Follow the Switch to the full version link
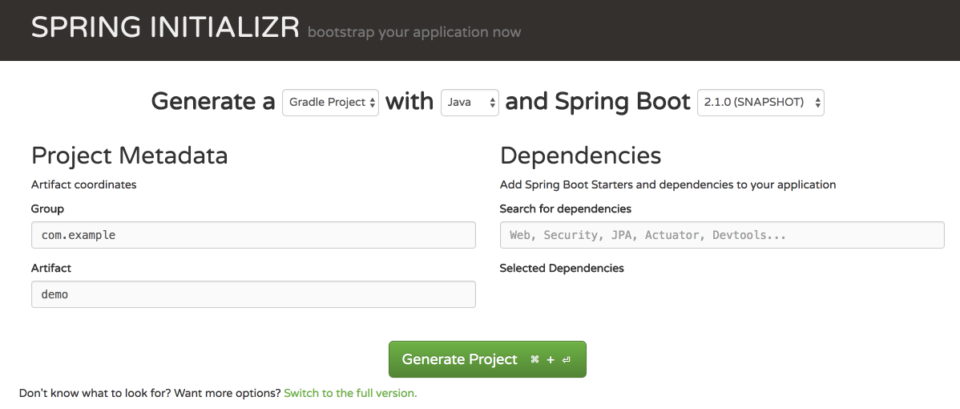 [x=350, y=393]
